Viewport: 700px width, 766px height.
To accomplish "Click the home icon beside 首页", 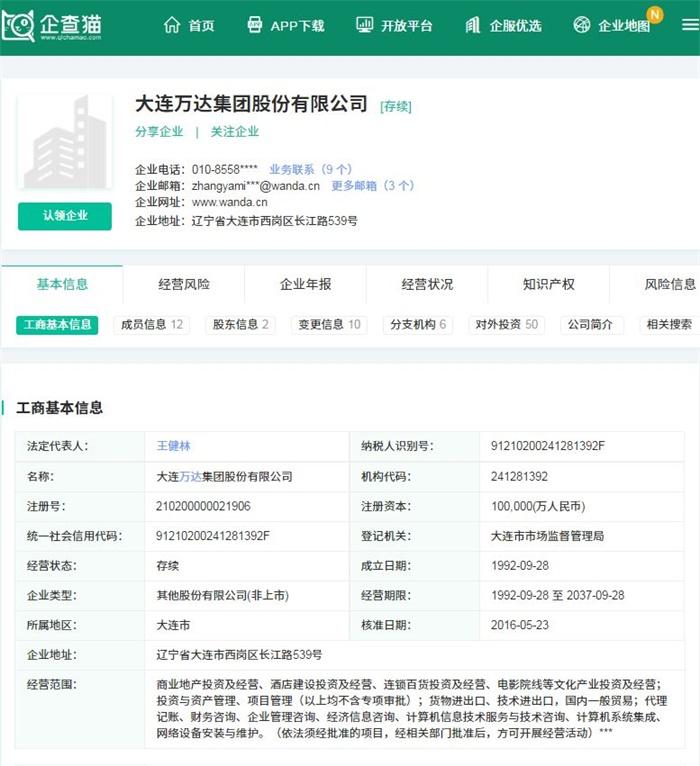I will click(x=172, y=24).
